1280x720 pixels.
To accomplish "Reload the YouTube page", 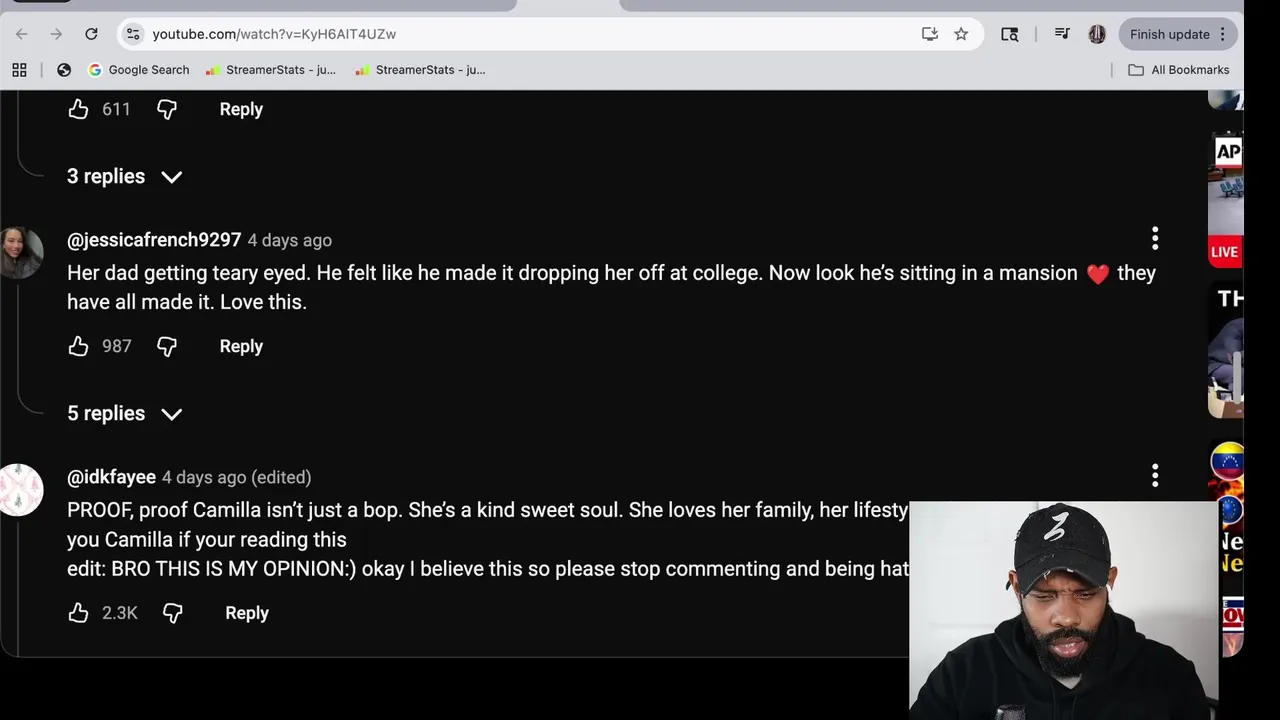I will point(91,34).
